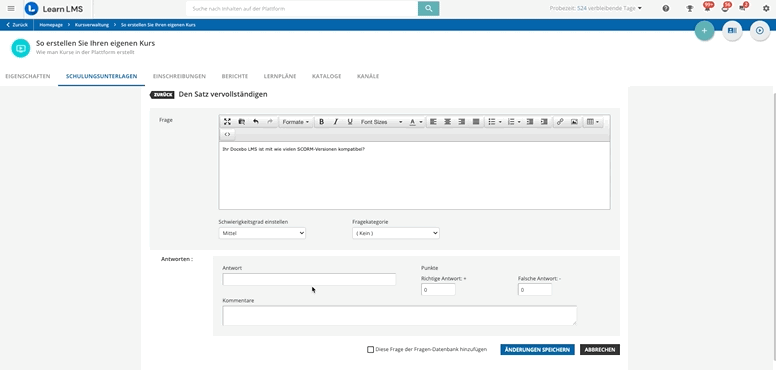Click Zurück in the blue breadcrumb bar
The height and width of the screenshot is (370, 776).
tap(17, 25)
